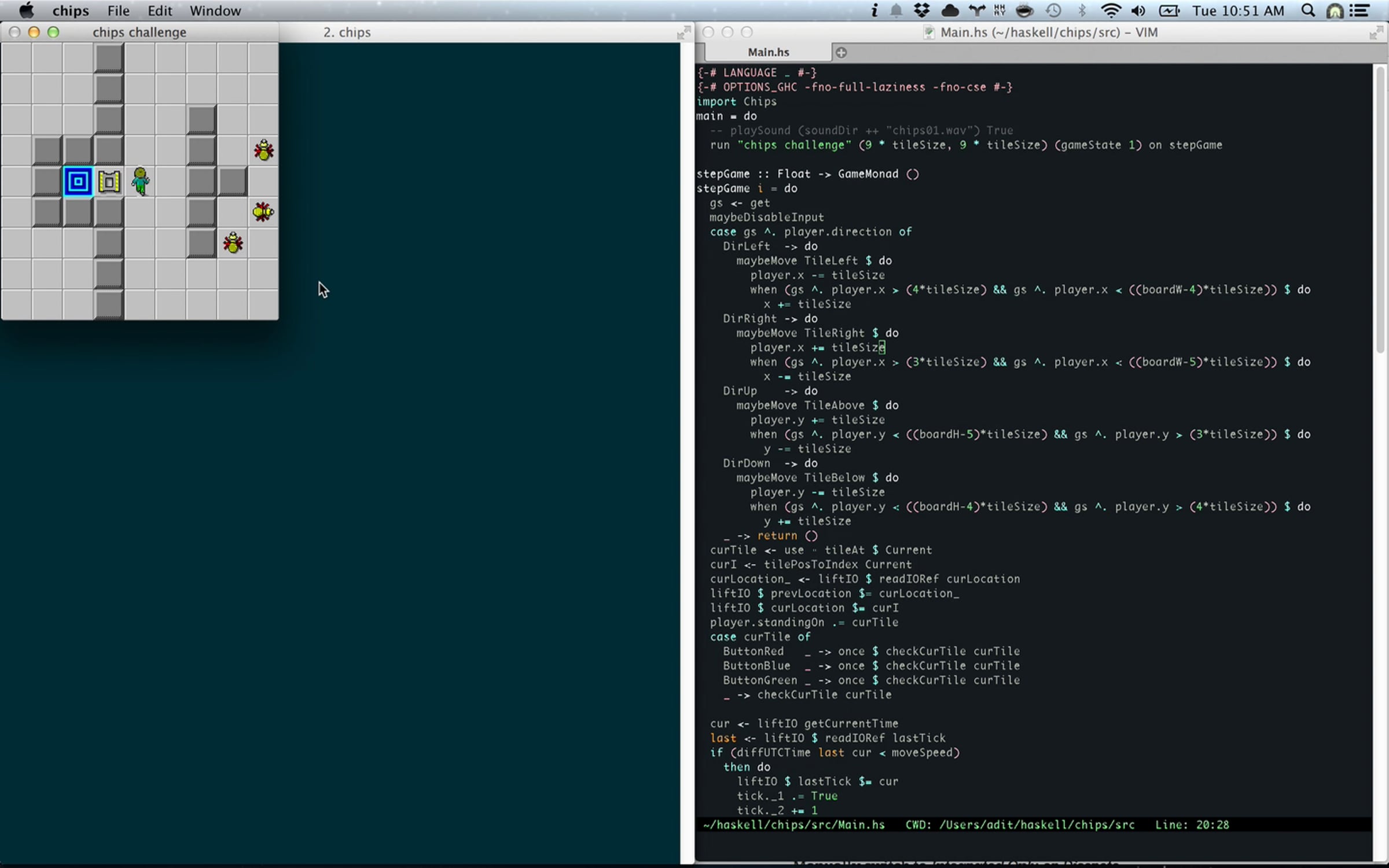Click the 'import Chips' line in Vim
Screen dimensions: 1389x868
tap(736, 101)
